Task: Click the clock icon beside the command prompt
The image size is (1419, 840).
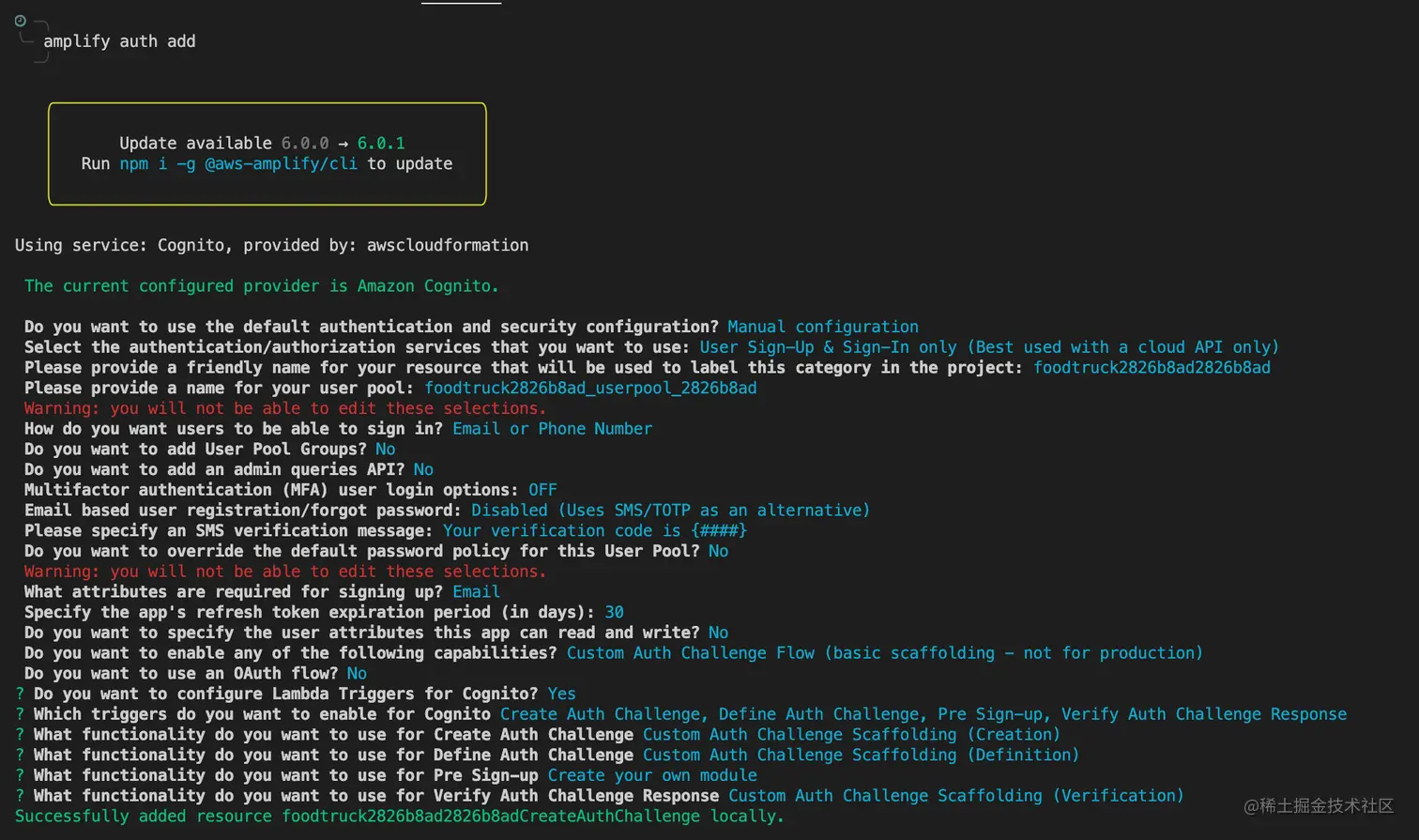Action: (20, 21)
